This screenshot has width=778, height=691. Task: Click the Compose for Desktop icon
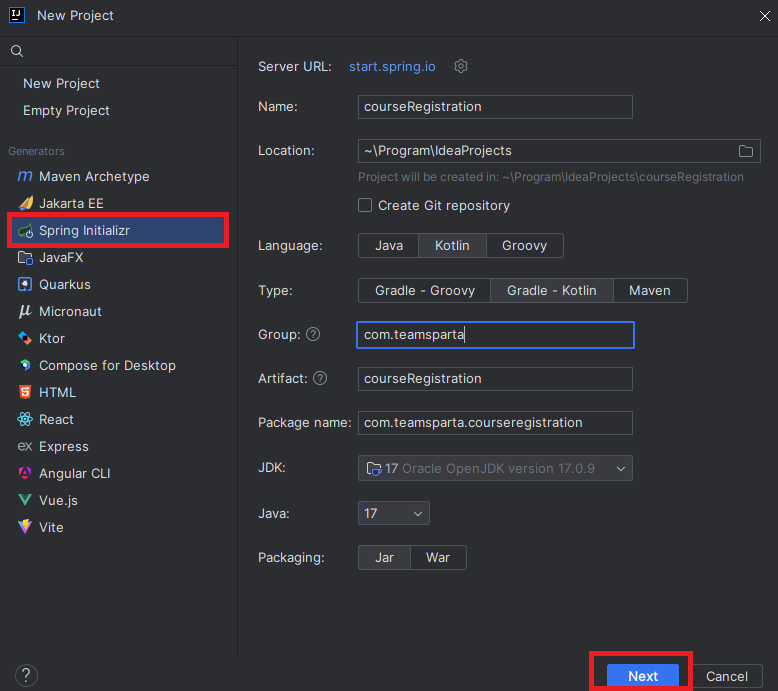tap(25, 365)
